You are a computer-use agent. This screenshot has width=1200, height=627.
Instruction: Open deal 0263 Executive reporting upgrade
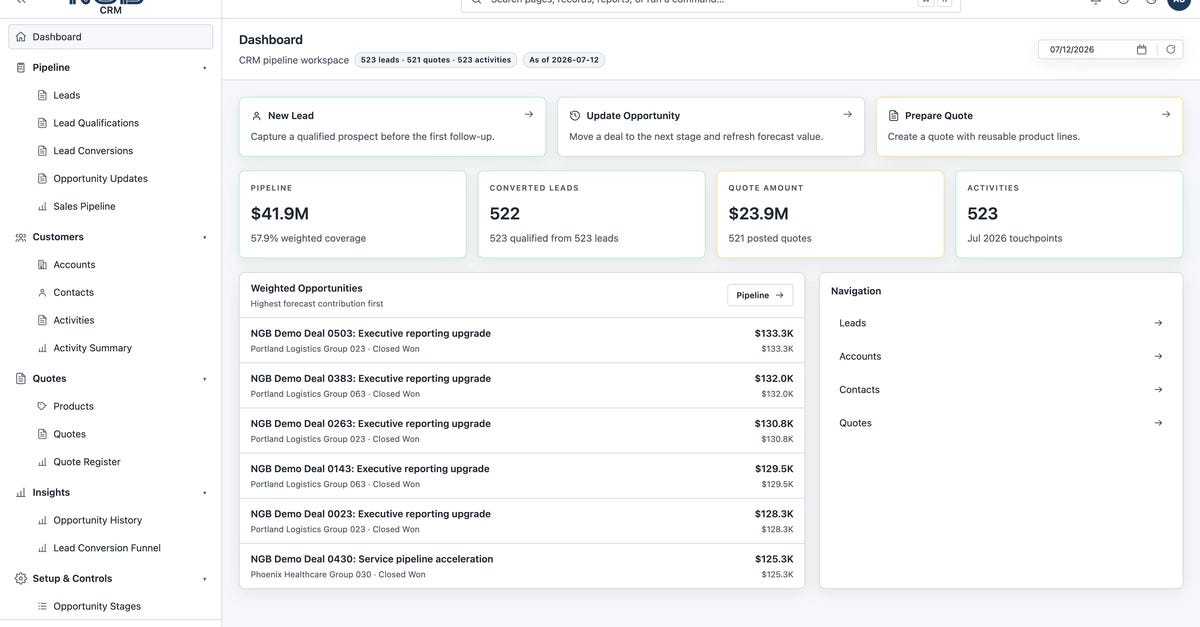(x=522, y=431)
